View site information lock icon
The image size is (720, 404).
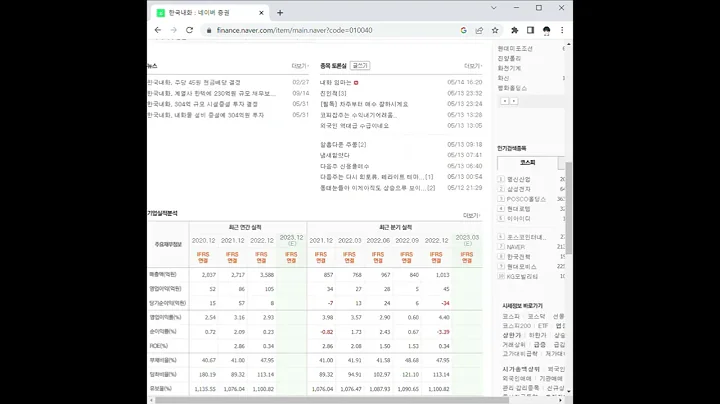[x=209, y=30]
